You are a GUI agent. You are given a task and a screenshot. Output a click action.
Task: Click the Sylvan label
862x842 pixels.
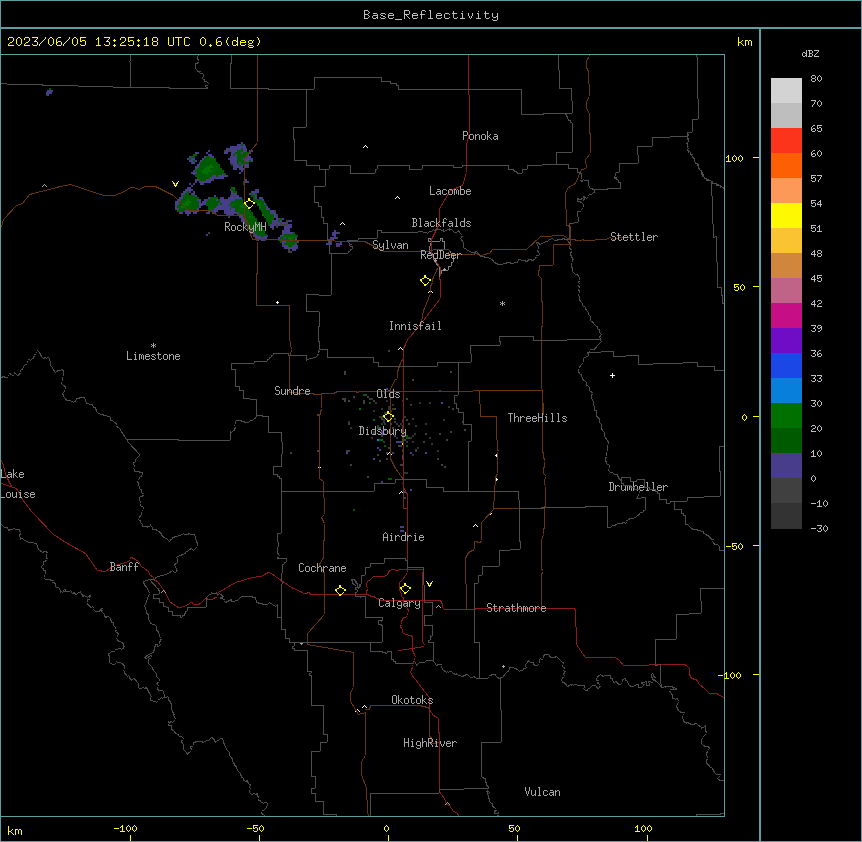point(390,245)
